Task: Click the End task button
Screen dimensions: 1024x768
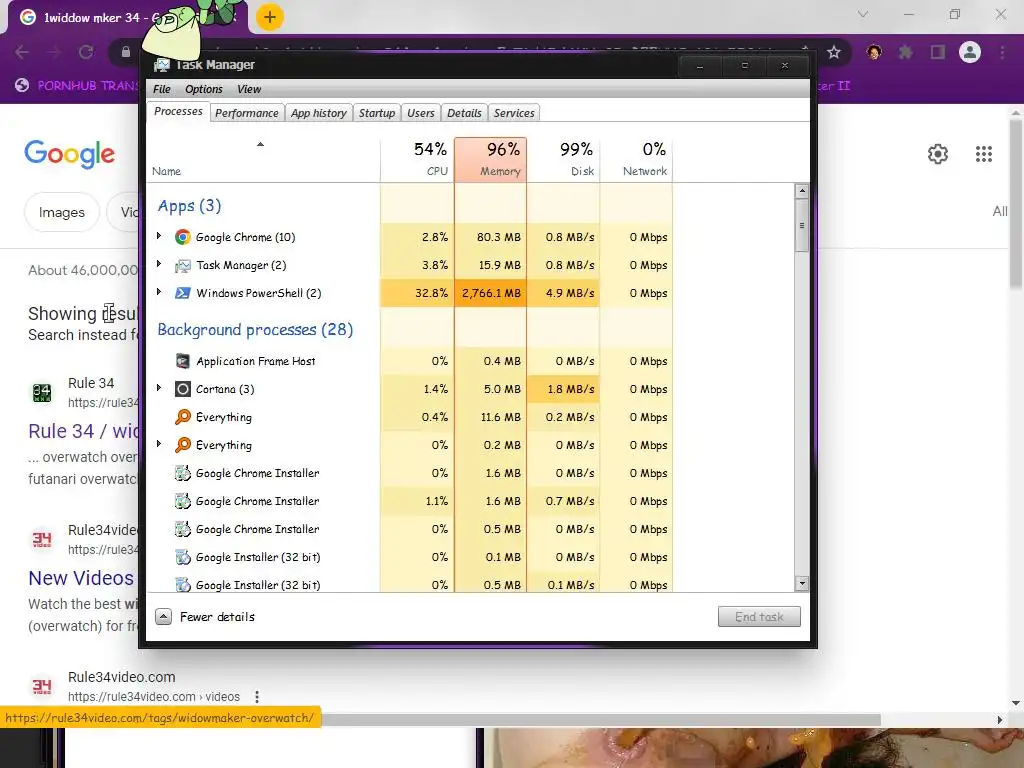Action: (759, 616)
